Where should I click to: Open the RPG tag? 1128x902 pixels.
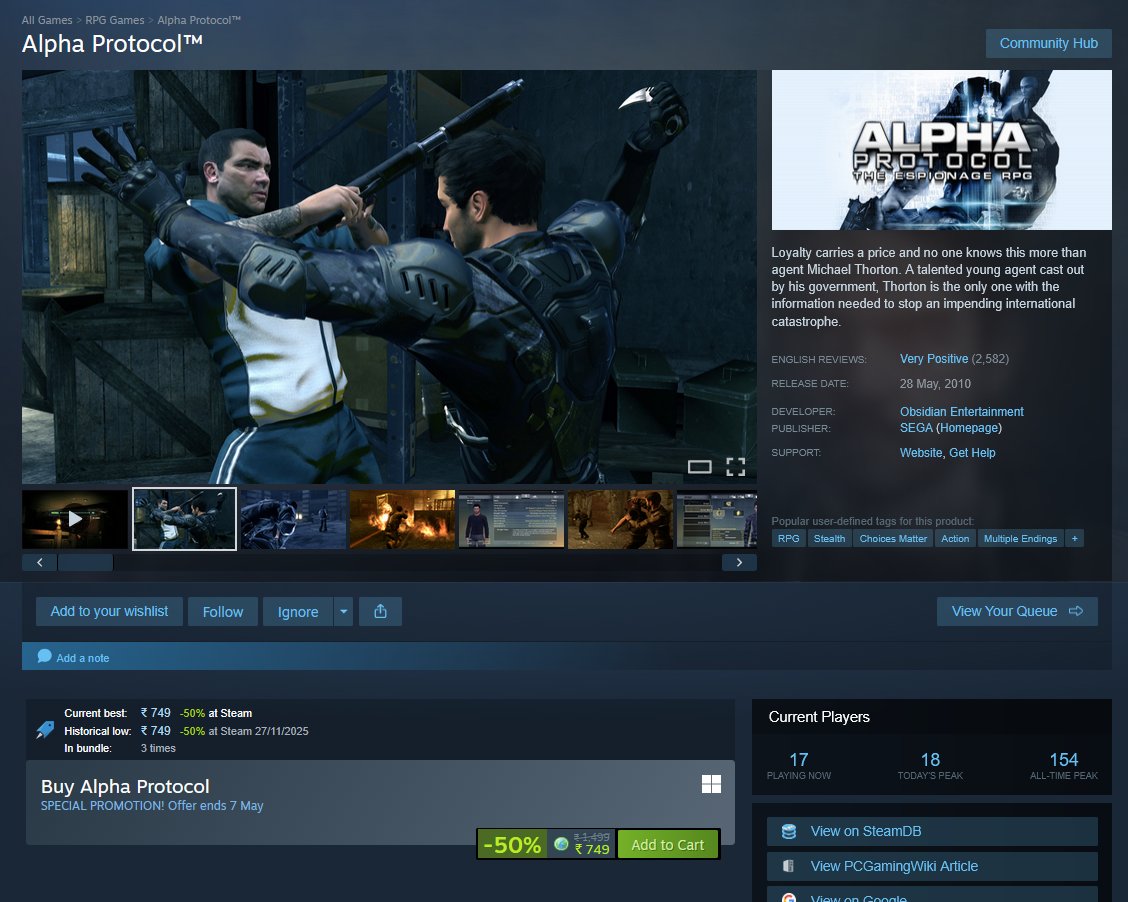[x=788, y=538]
